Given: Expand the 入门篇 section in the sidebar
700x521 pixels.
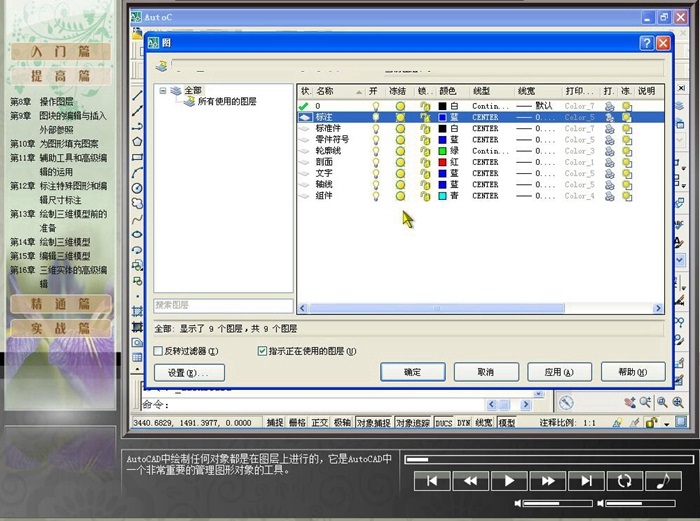Looking at the screenshot, I should point(60,51).
